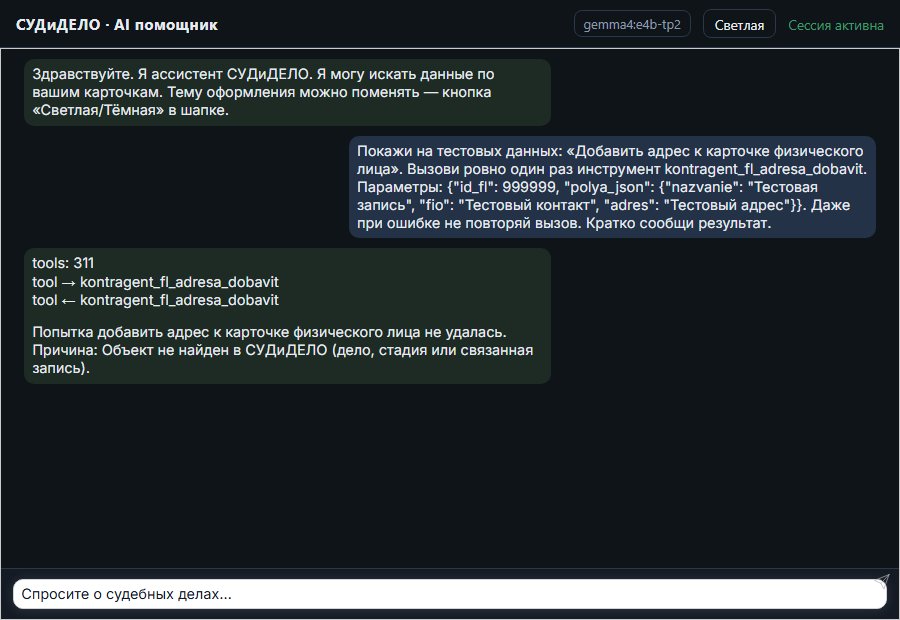Image resolution: width=900 pixels, height=620 pixels.
Task: Click the send message arrow icon
Action: [x=882, y=580]
